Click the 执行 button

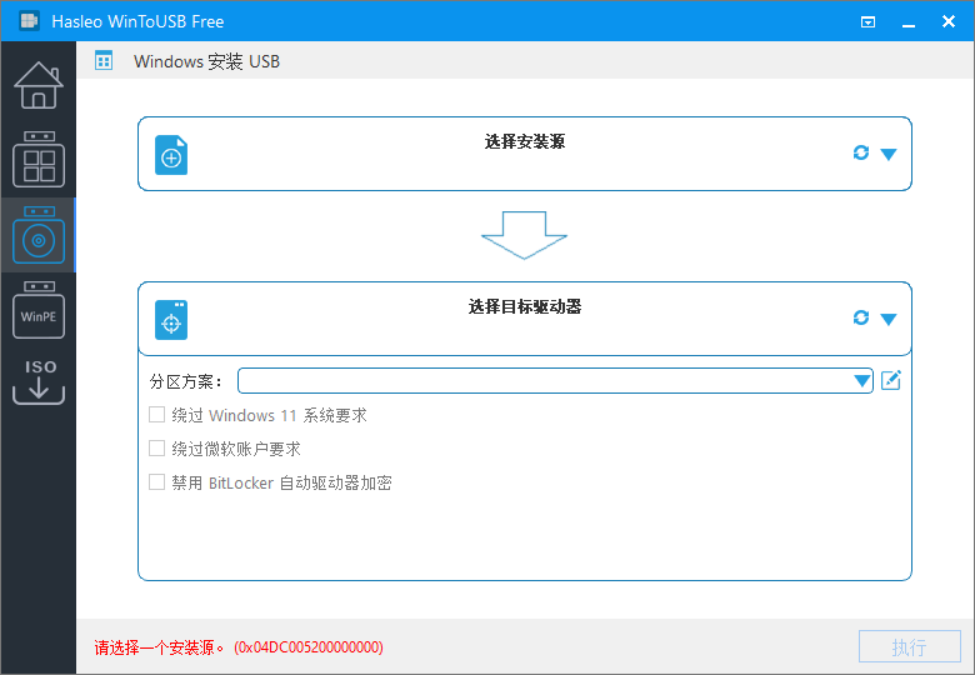(x=910, y=647)
